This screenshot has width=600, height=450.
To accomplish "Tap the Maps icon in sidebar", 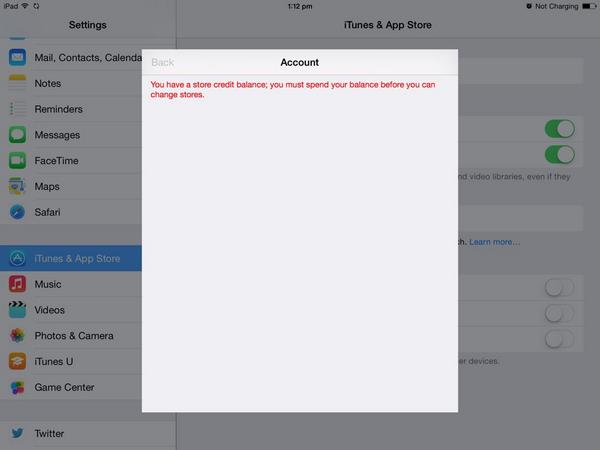I will tap(17, 186).
